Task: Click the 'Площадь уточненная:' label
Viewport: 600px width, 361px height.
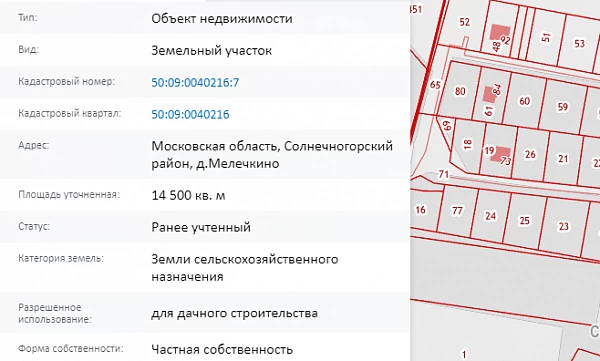Action: click(69, 194)
